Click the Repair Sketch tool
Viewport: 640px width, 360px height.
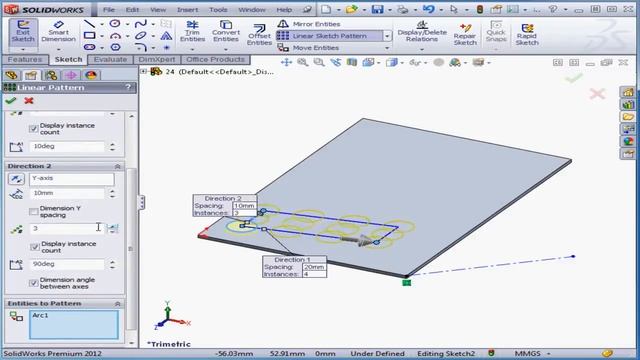pyautogui.click(x=465, y=34)
